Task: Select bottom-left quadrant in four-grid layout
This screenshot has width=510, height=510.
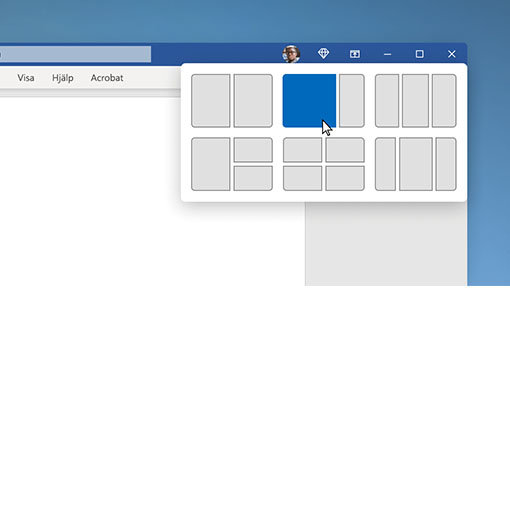Action: (302, 178)
